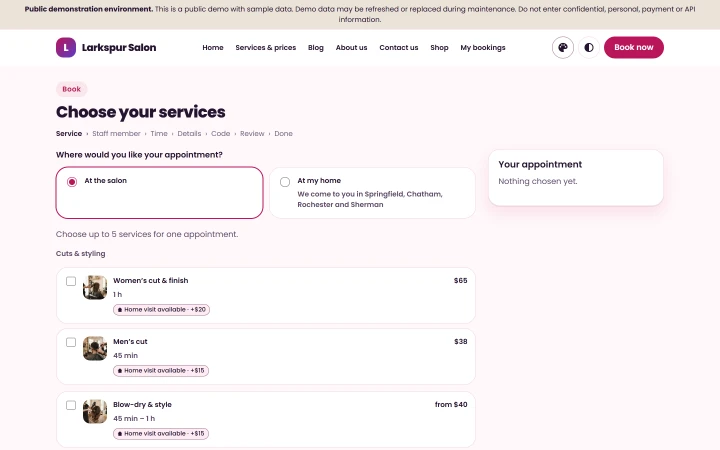The image size is (720, 450).
Task: Click the Your appointment heading
Action: point(540,164)
